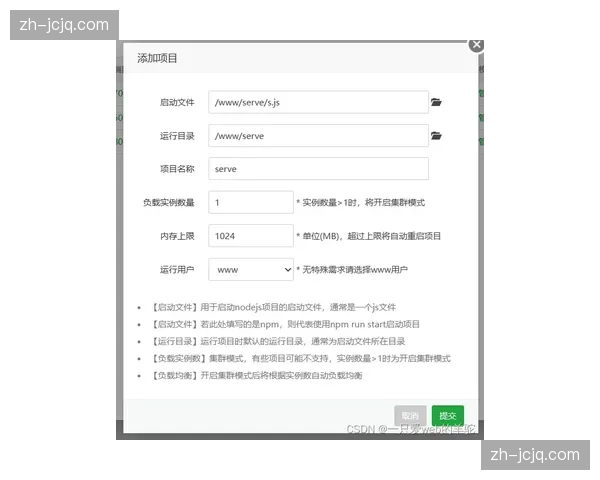Click note 【运行目录】运行项目时默认的运行目录

point(279,341)
